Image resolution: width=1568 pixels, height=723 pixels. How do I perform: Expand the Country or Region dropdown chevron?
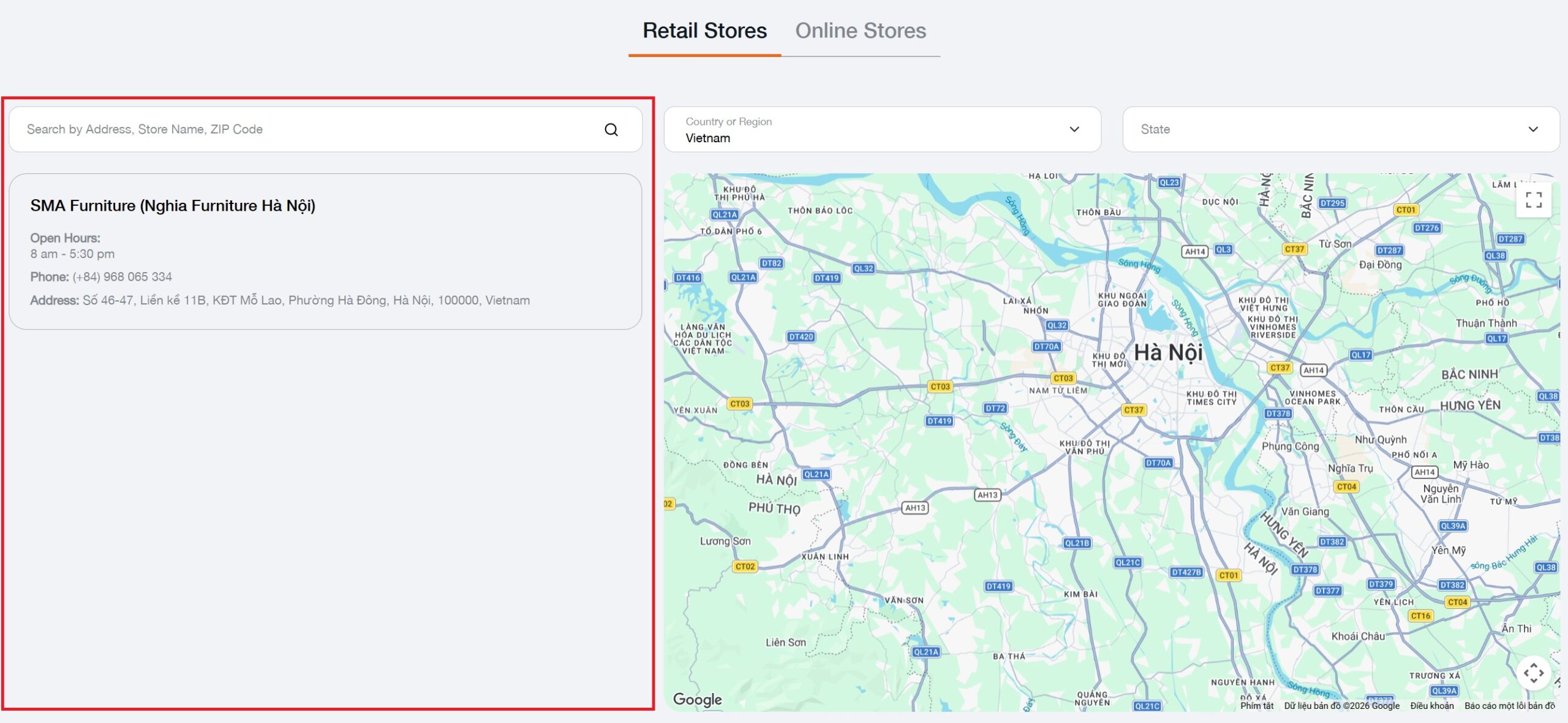pyautogui.click(x=1074, y=129)
